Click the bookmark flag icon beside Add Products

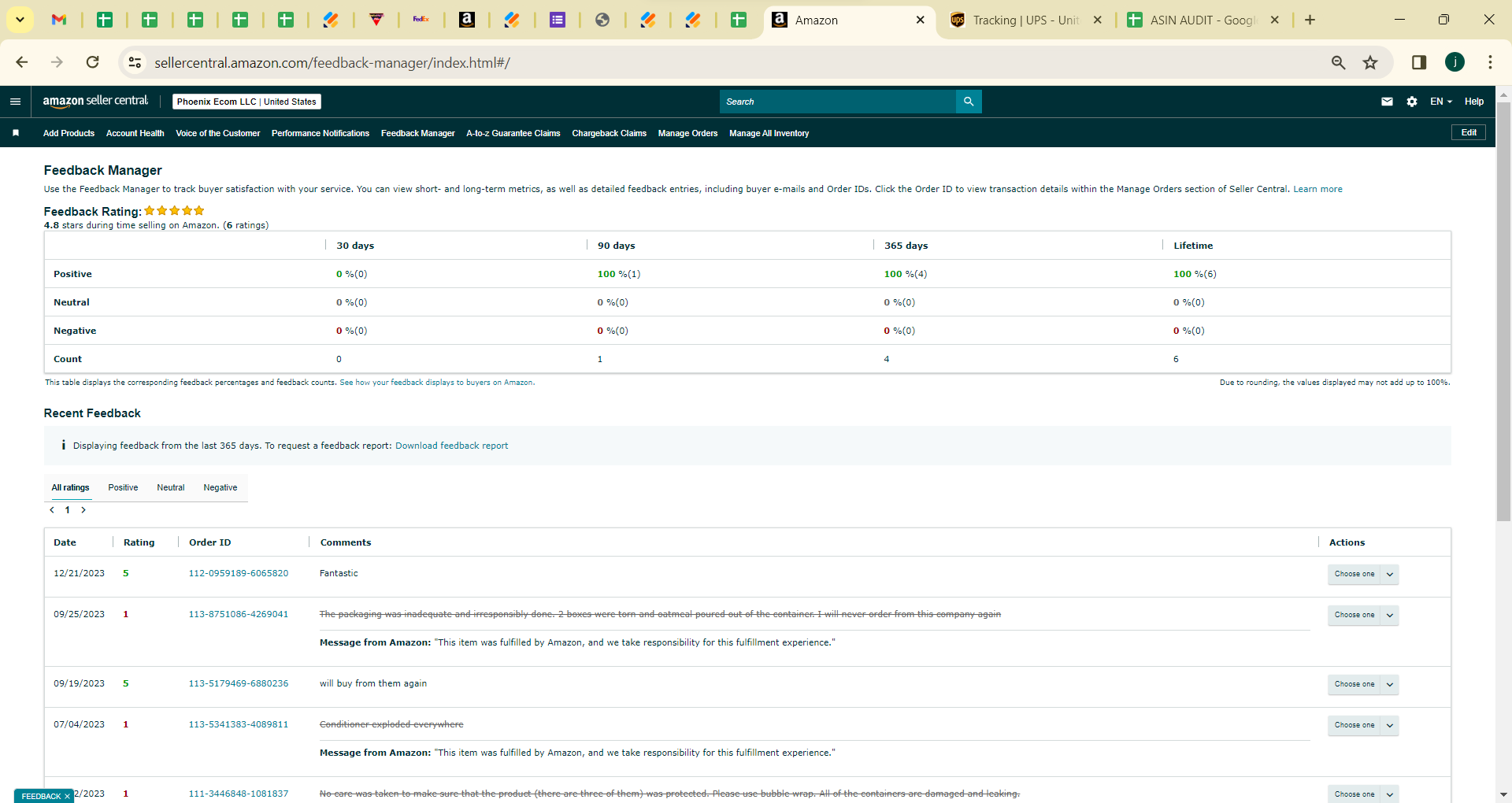click(x=16, y=133)
